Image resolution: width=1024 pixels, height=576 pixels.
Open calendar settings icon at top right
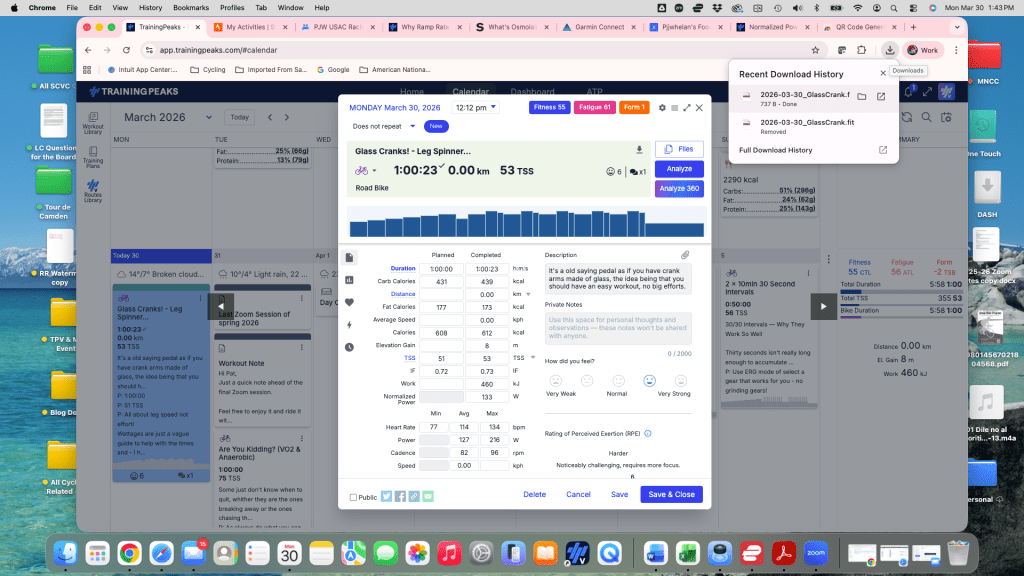[x=946, y=118]
